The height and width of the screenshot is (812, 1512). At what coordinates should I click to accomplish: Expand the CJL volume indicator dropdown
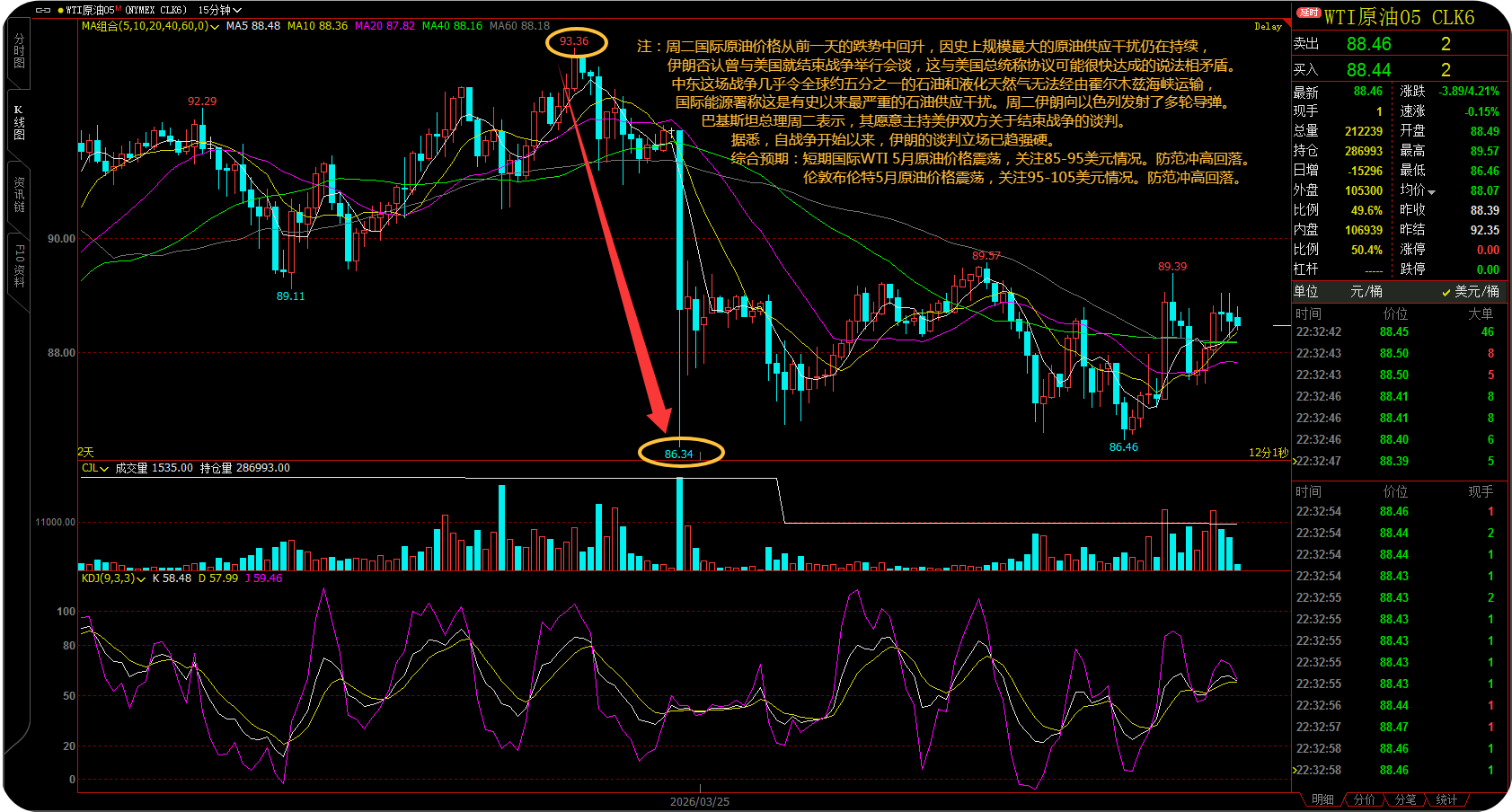[104, 469]
